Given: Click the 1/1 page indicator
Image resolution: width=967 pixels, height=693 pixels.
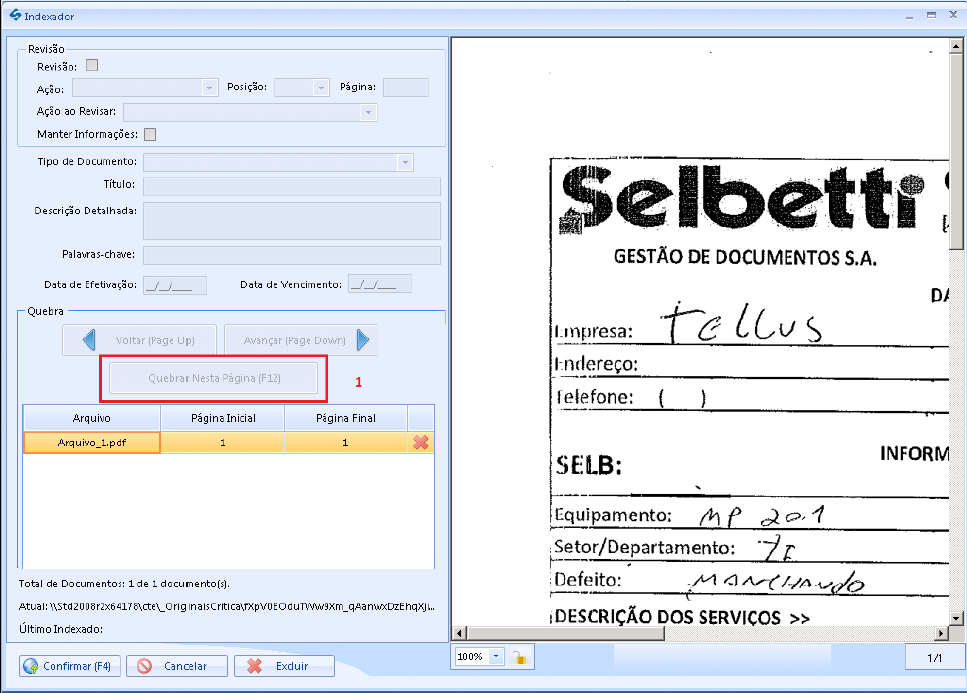Looking at the screenshot, I should pyautogui.click(x=934, y=657).
